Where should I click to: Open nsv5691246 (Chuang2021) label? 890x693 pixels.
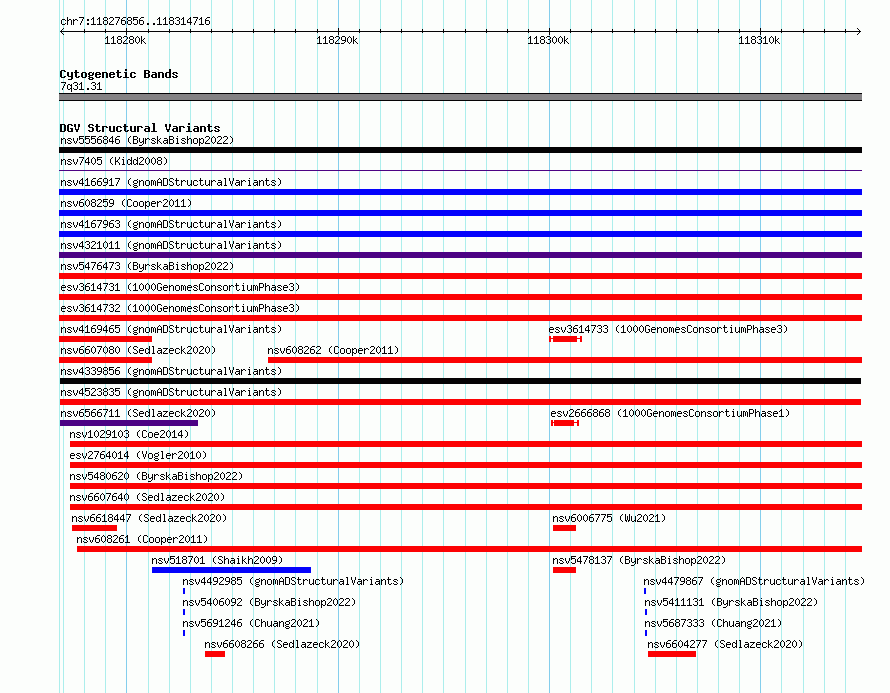[251, 623]
